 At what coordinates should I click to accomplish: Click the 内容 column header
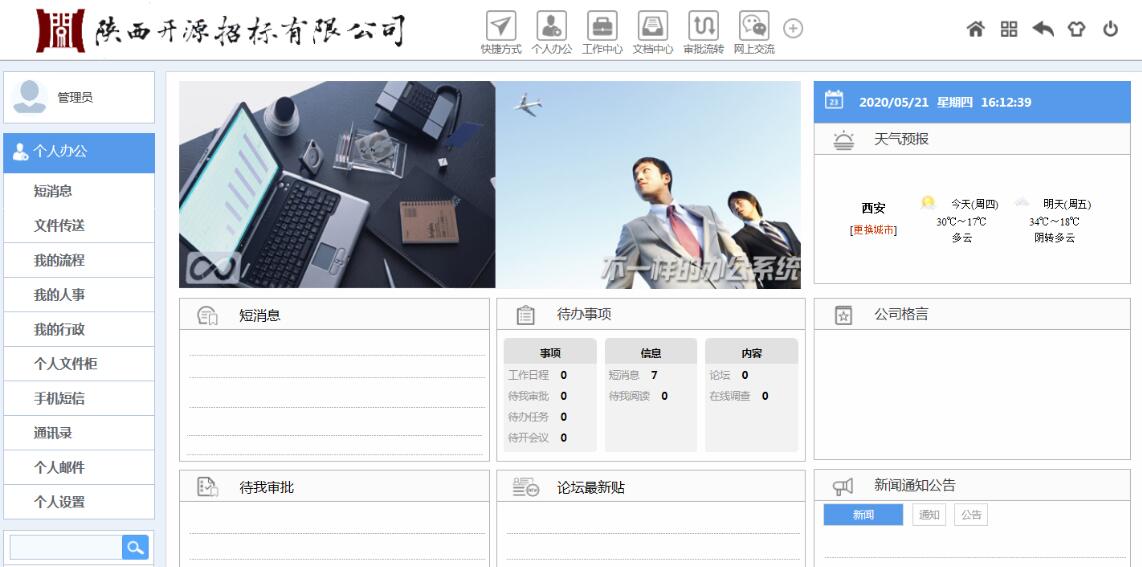click(752, 353)
